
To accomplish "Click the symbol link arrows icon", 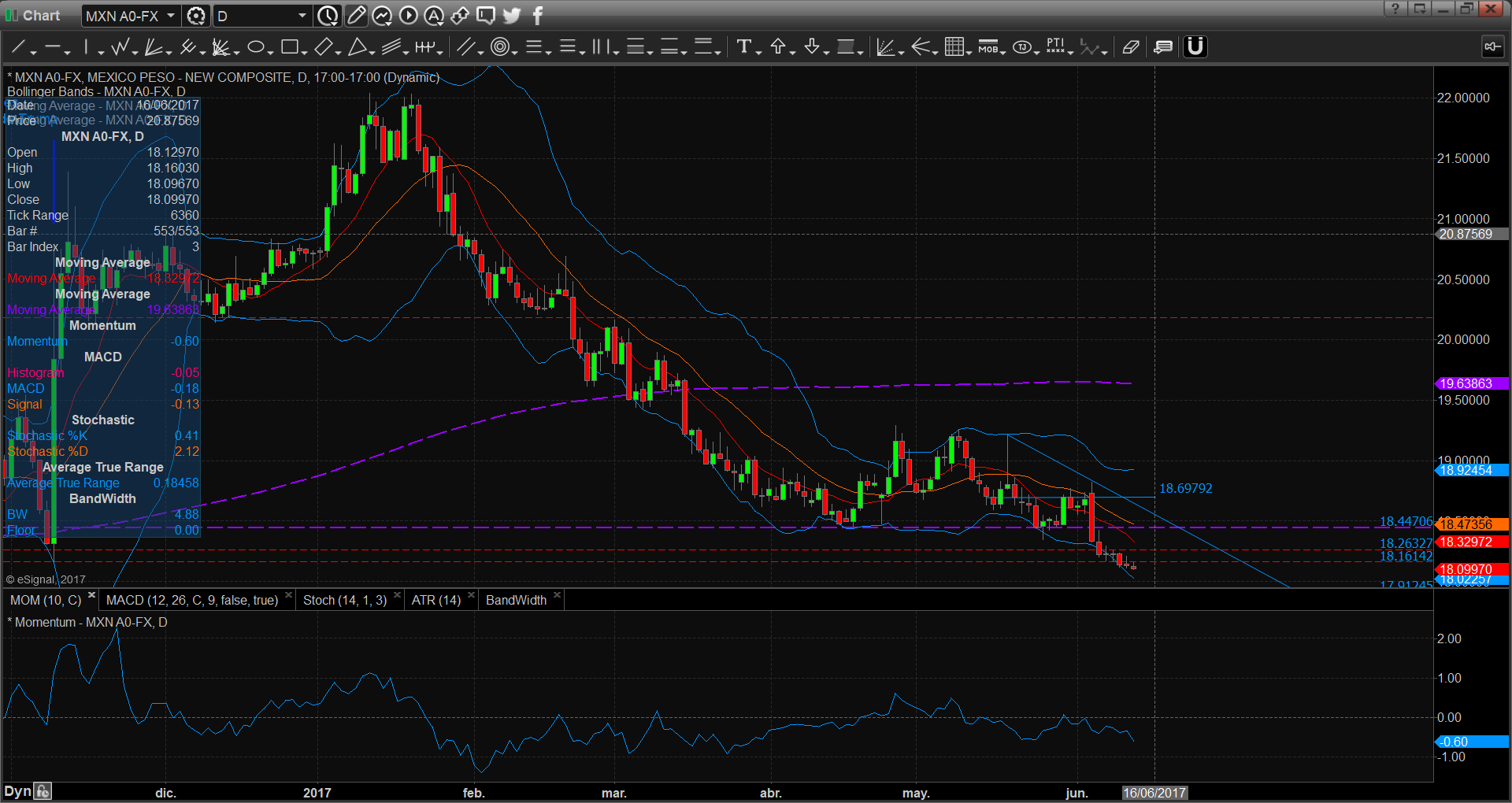I will [460, 16].
